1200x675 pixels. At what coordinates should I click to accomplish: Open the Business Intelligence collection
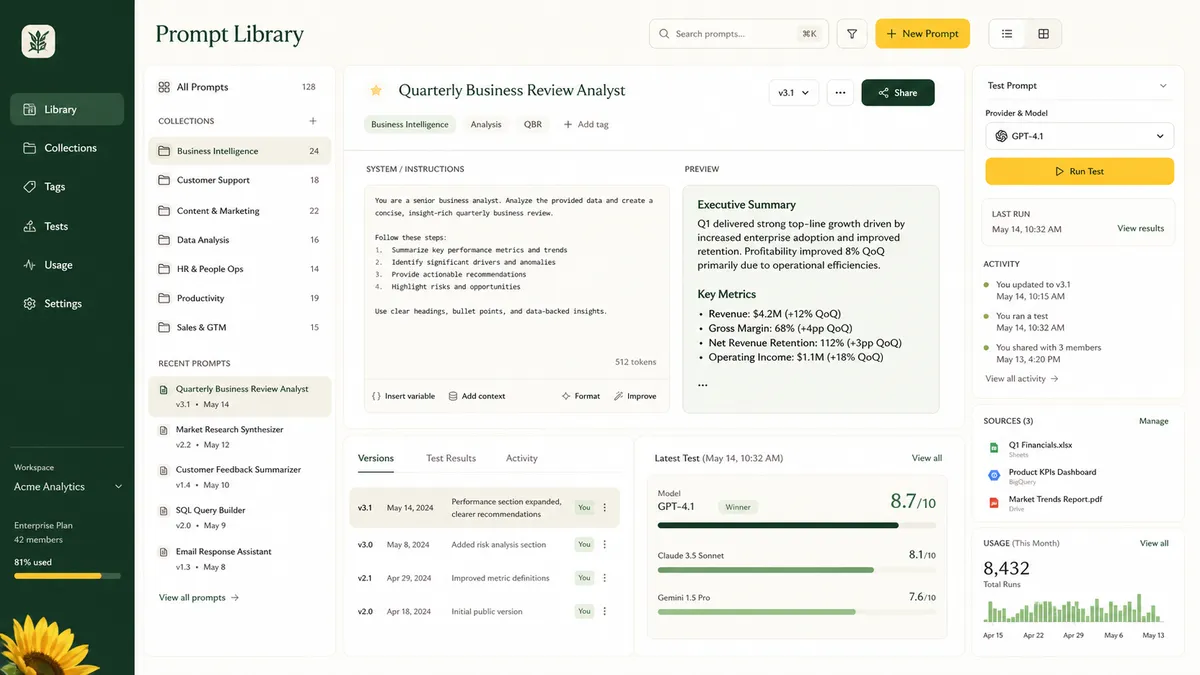coord(240,151)
